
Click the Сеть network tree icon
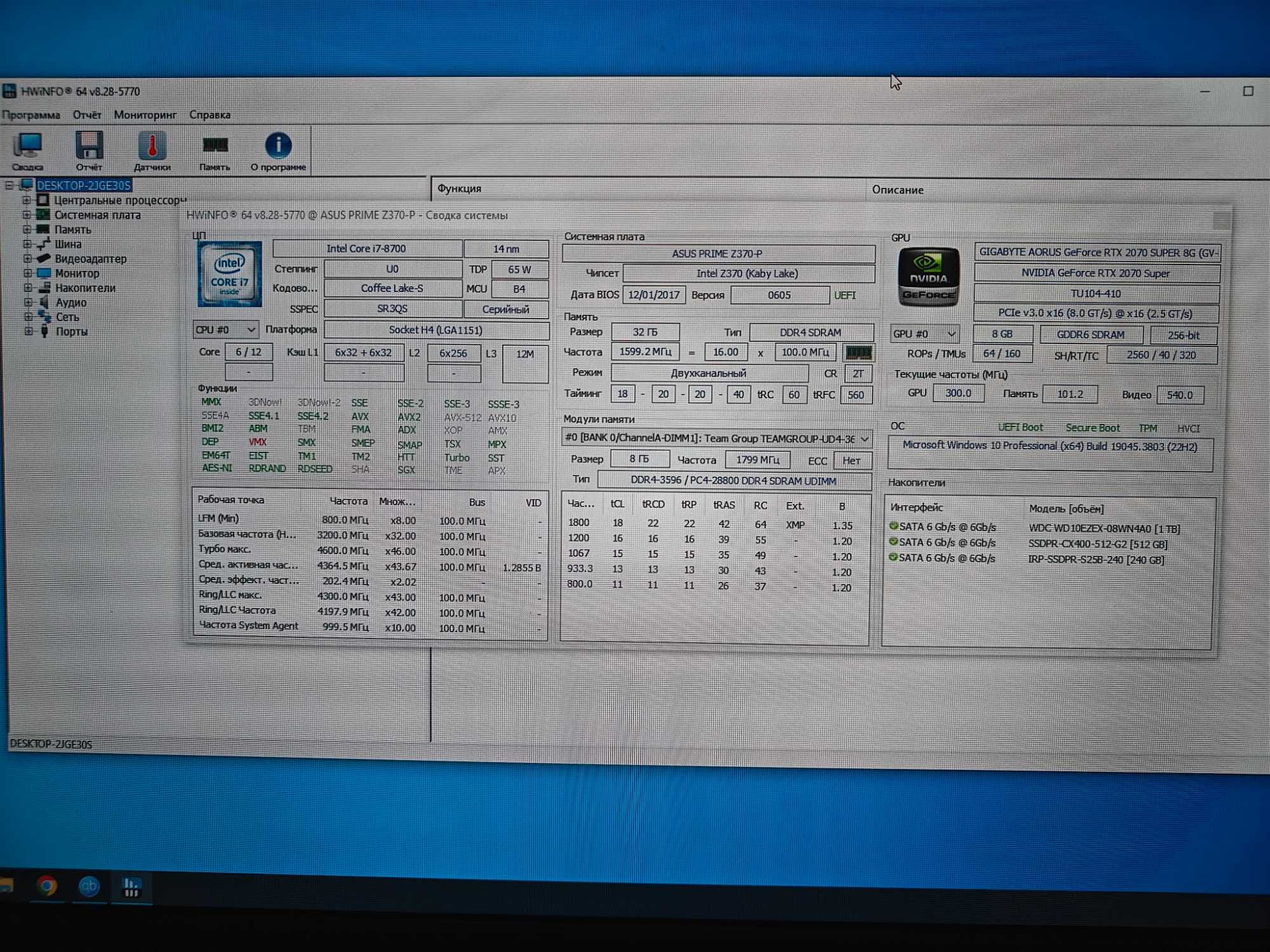(43, 316)
